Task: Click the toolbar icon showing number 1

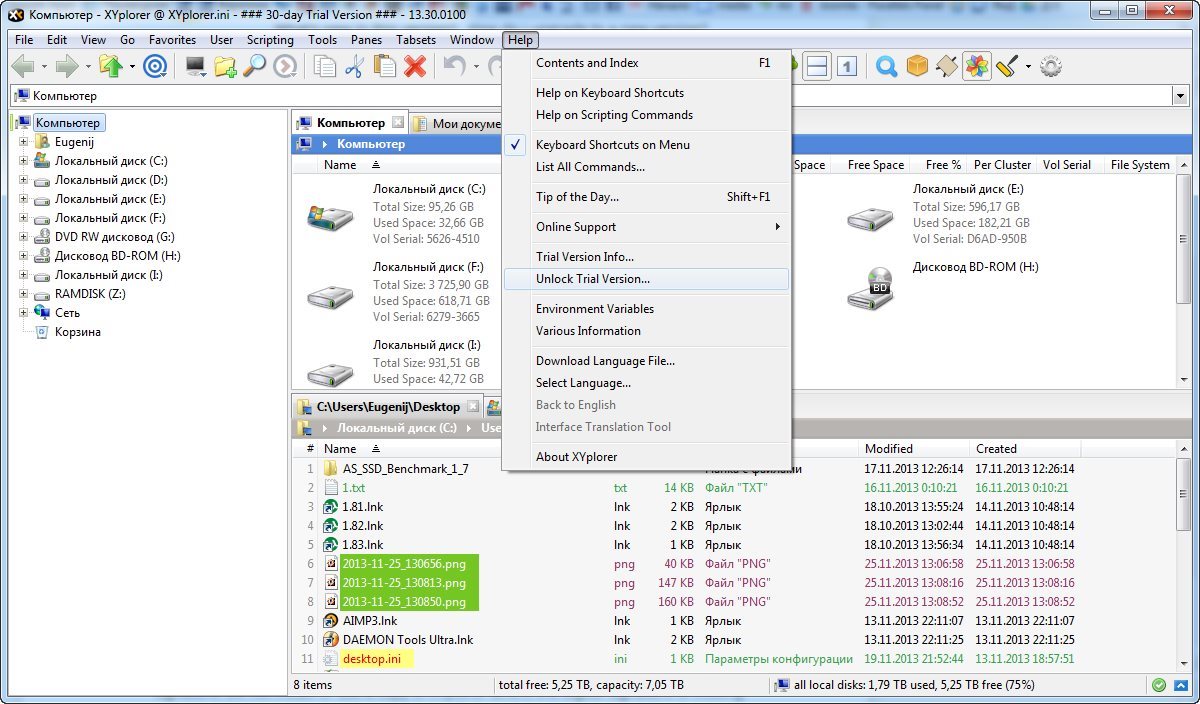Action: 847,67
